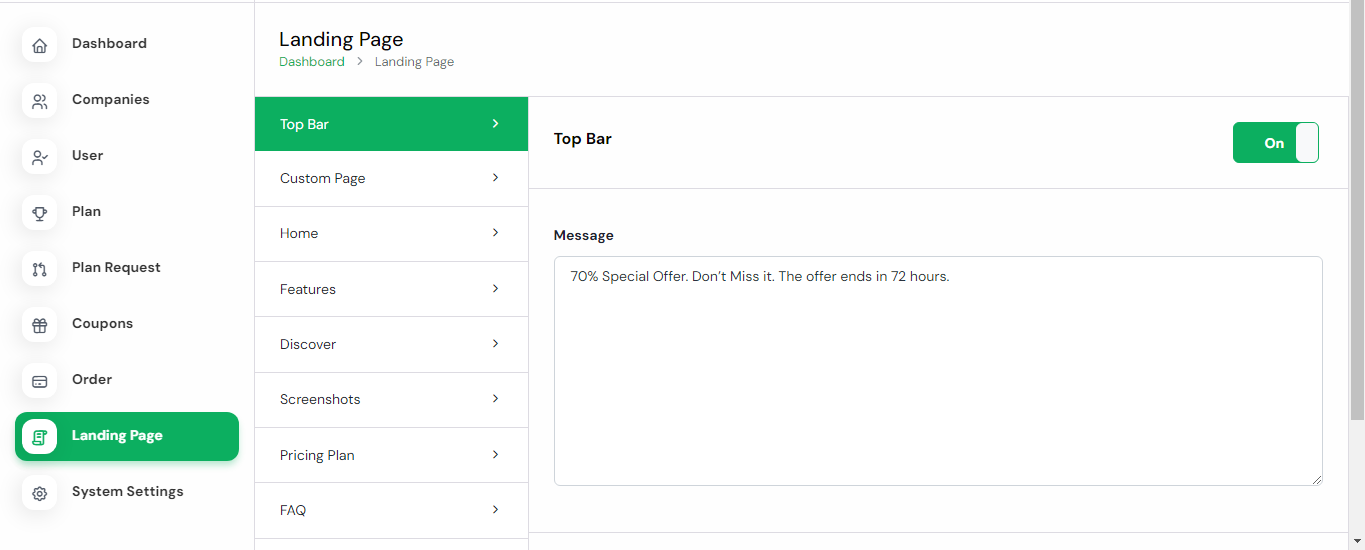Select Landing Page in the sidebar
1365x550 pixels.
(117, 436)
